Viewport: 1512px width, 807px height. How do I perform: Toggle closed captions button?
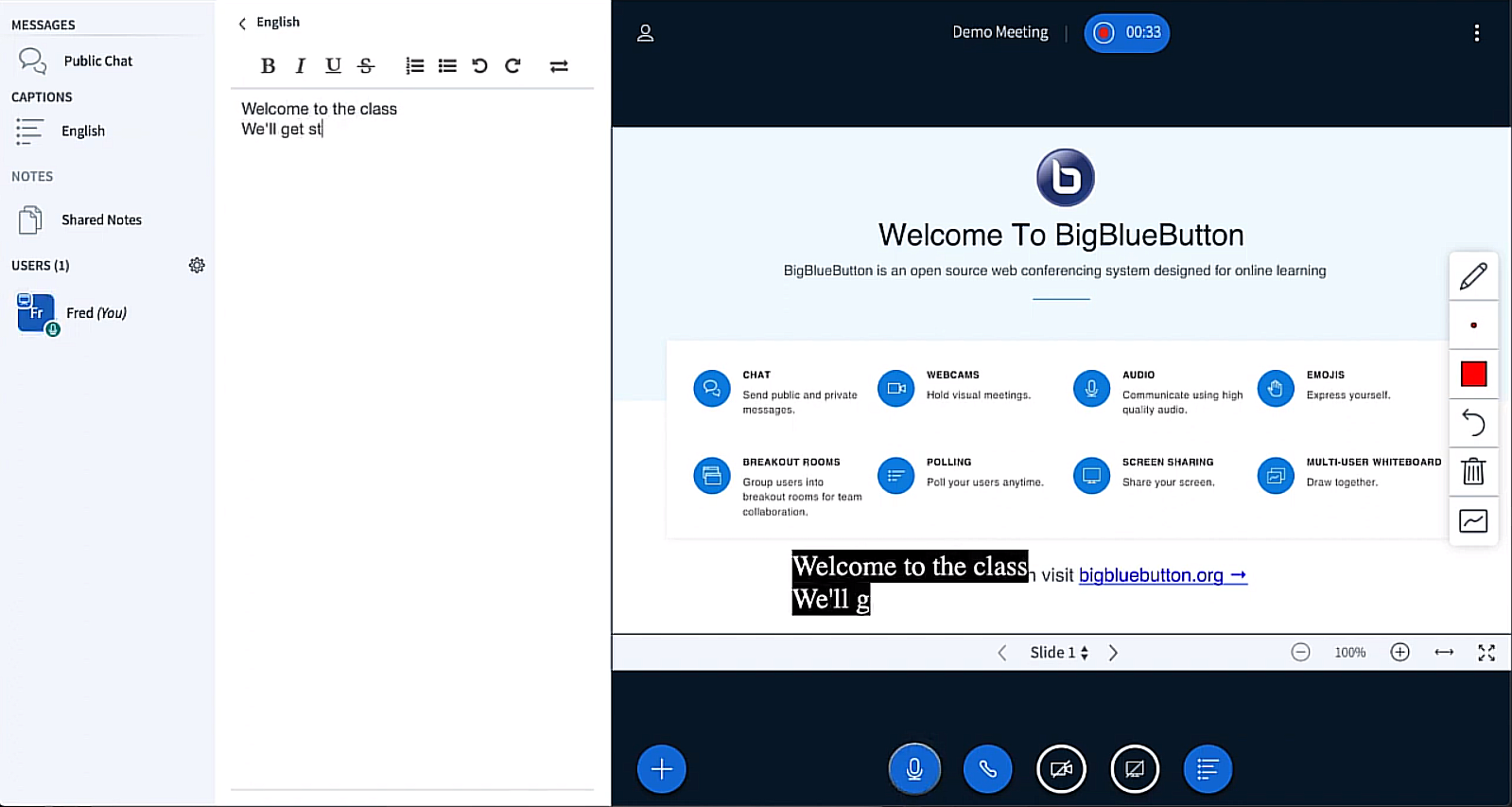point(1208,769)
